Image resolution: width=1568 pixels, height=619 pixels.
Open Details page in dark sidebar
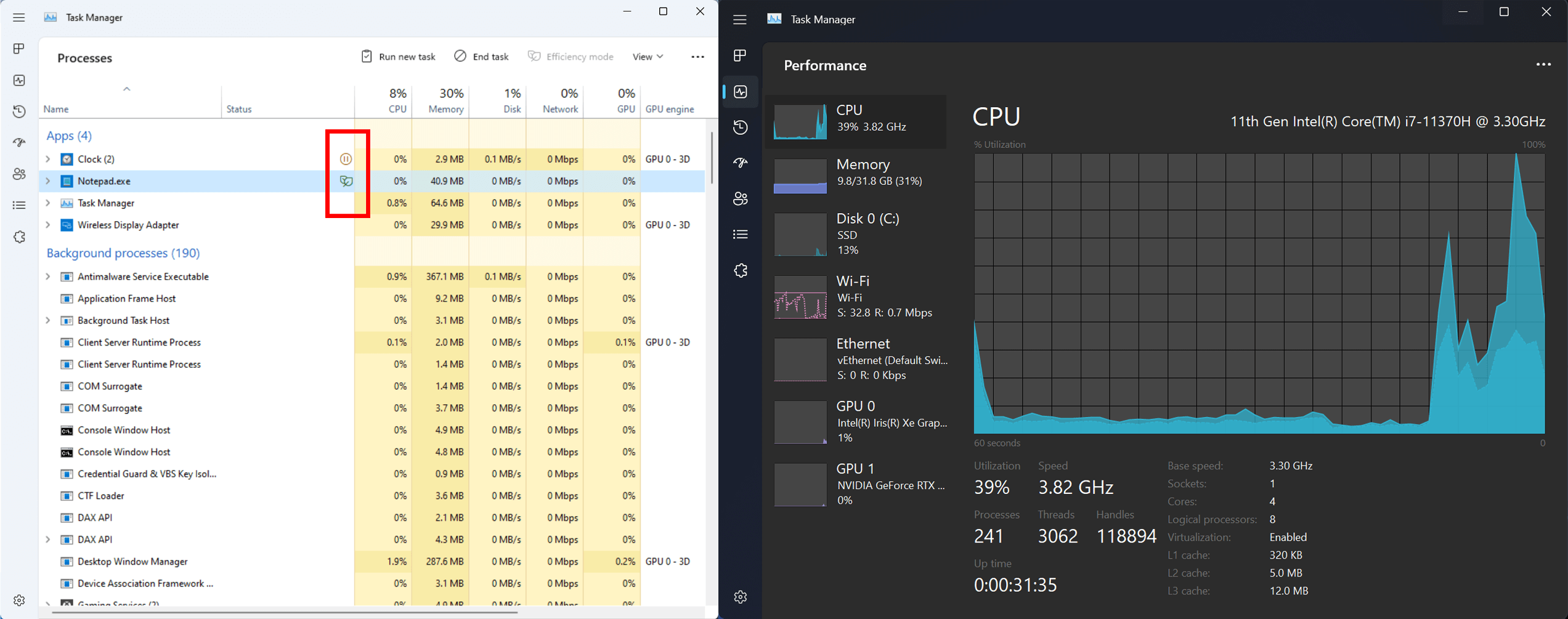point(741,234)
